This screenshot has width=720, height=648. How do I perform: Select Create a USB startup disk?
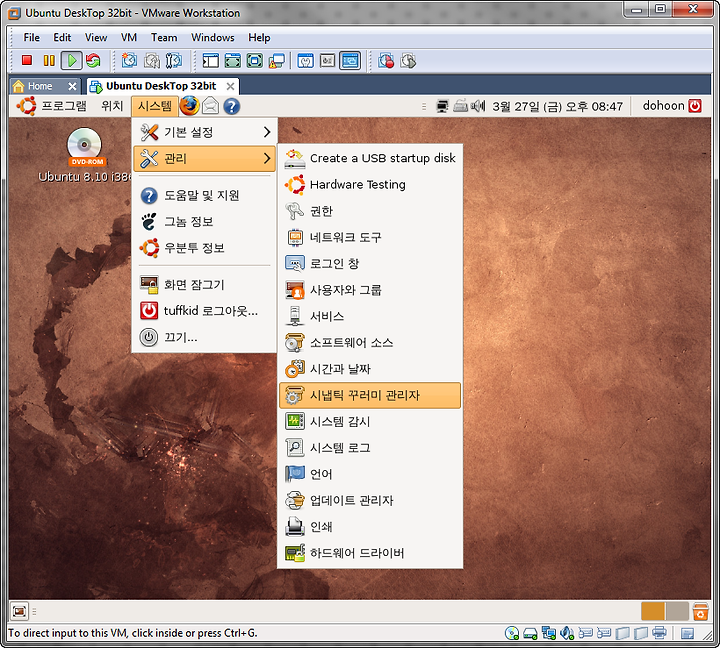point(370,158)
